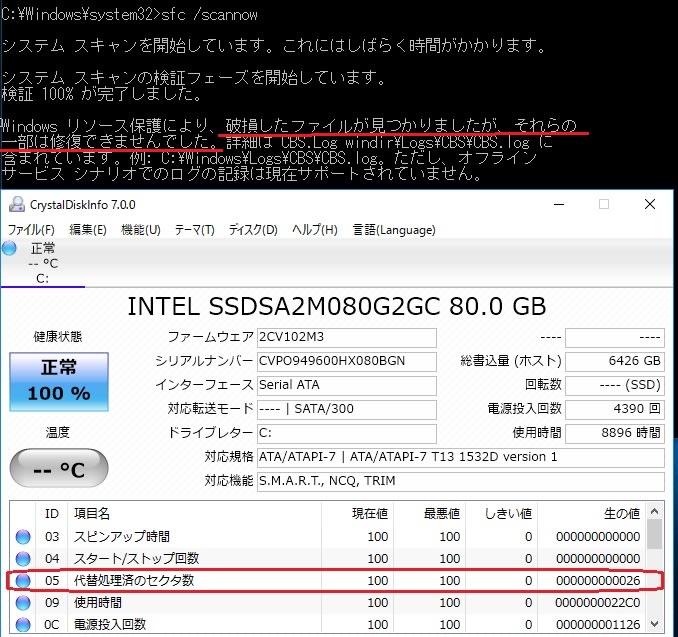Click the transfer mode field SATA/300
Viewport: 678px width, 637px height.
pos(347,410)
